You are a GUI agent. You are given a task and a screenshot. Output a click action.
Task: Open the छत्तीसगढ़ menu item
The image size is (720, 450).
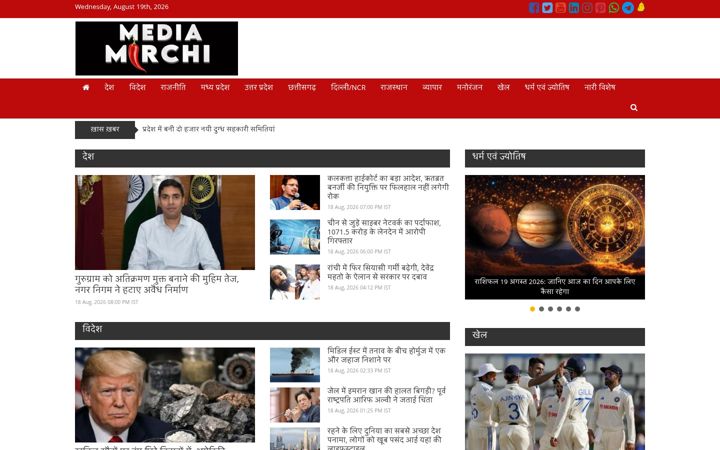pyautogui.click(x=302, y=87)
